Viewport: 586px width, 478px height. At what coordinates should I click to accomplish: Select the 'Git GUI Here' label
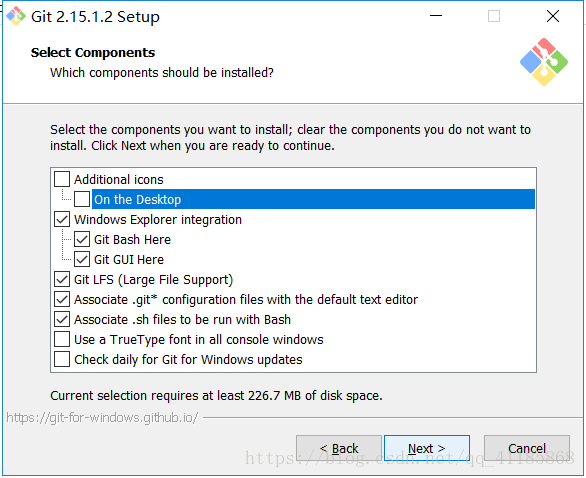coord(129,260)
